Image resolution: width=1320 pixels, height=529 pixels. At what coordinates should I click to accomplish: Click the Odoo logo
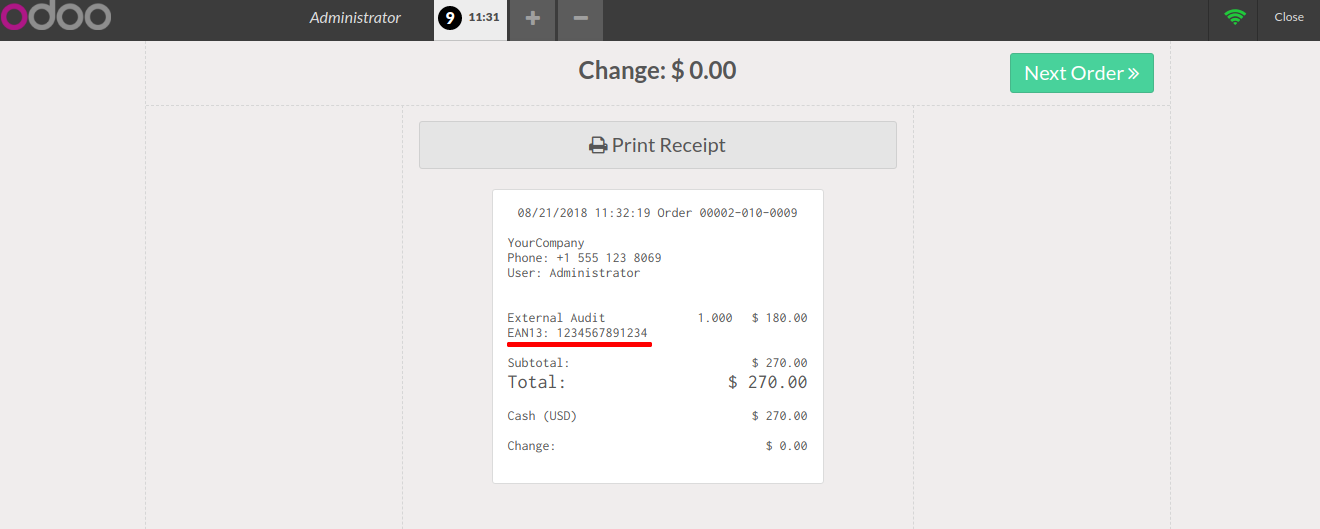point(56,17)
